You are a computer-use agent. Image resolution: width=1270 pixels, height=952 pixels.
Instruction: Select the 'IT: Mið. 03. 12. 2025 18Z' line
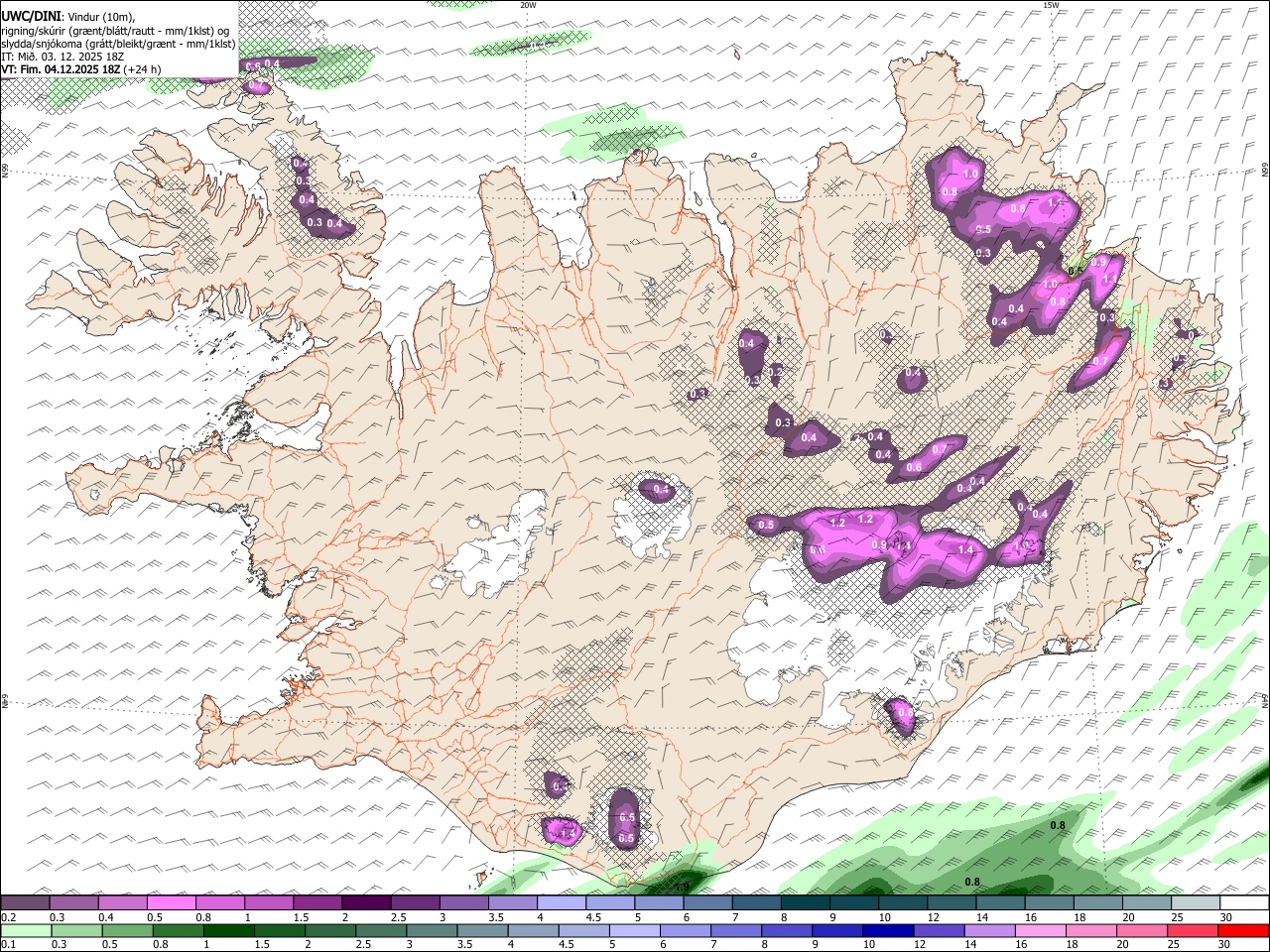click(62, 58)
